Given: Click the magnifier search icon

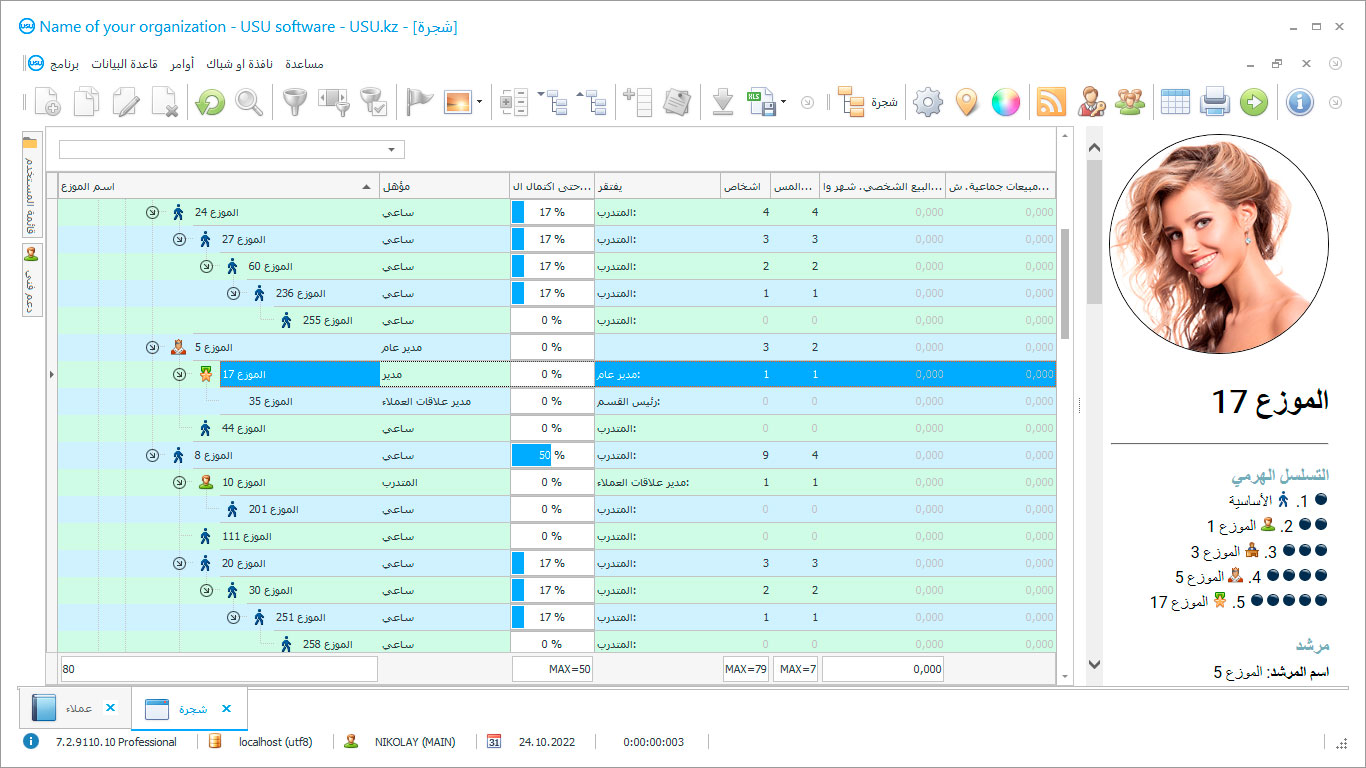Looking at the screenshot, I should (249, 102).
